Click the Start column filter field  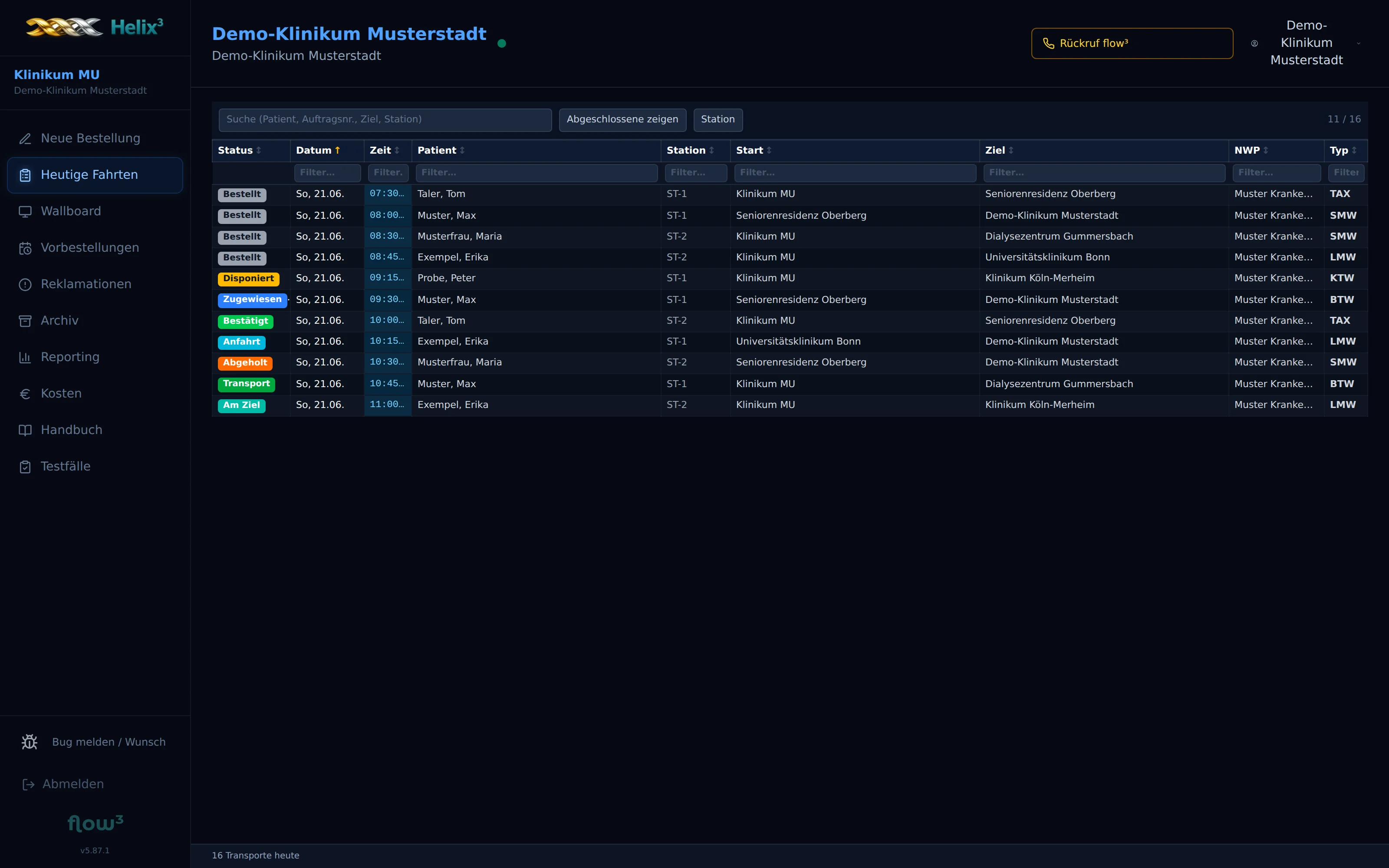click(855, 173)
